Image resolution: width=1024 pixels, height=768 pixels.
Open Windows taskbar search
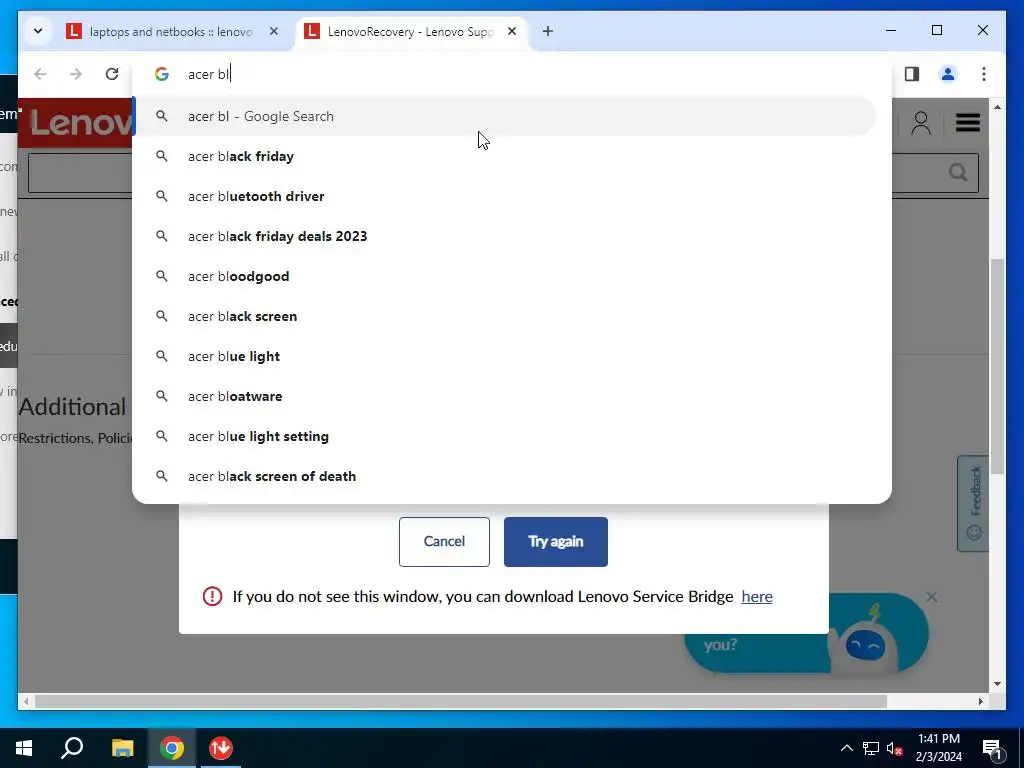click(x=72, y=748)
